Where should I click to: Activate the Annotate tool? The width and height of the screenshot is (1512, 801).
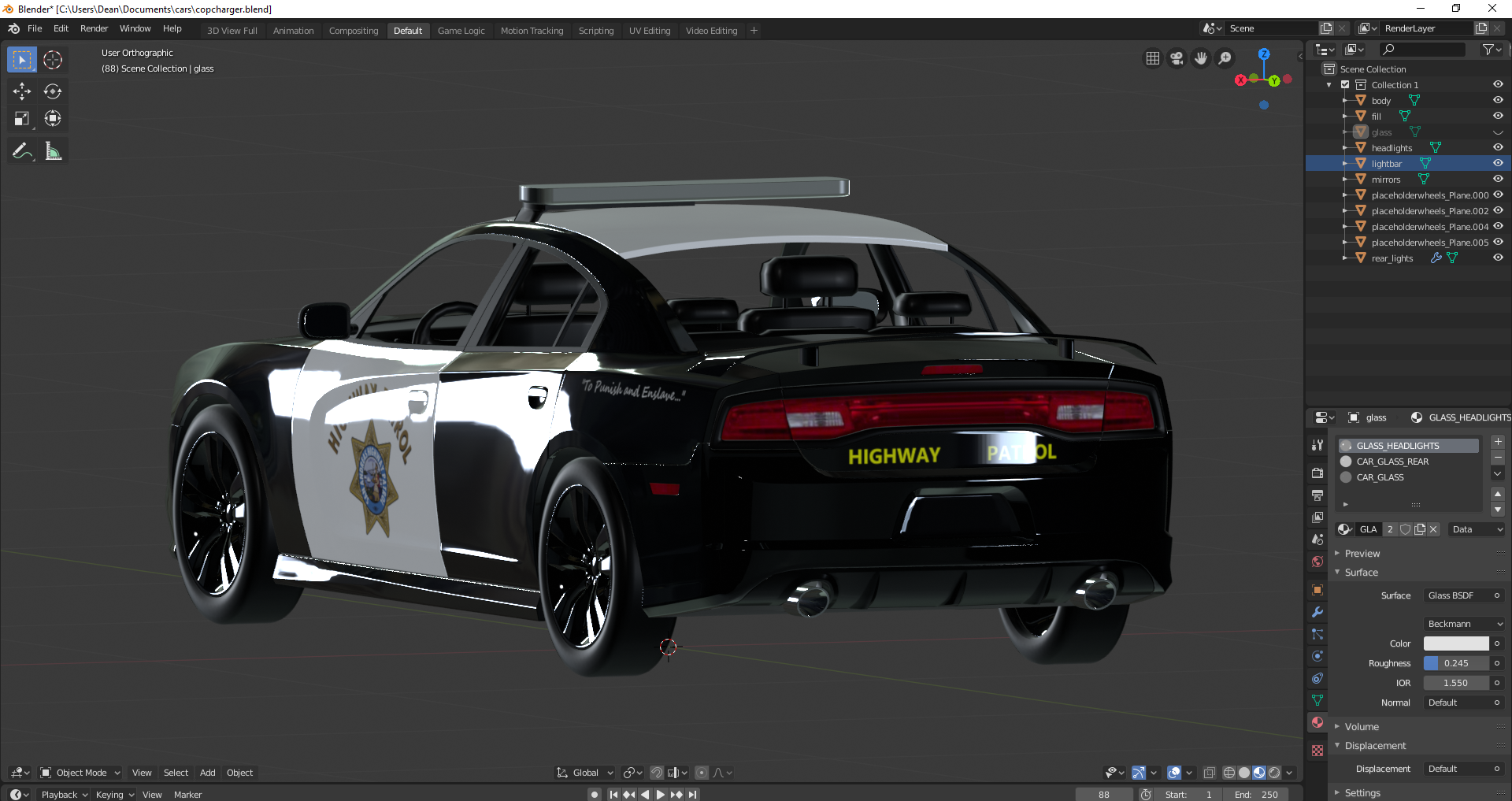coord(22,150)
